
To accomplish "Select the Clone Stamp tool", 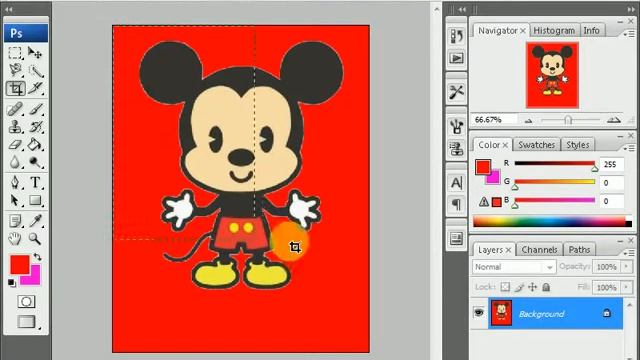I will [15, 127].
